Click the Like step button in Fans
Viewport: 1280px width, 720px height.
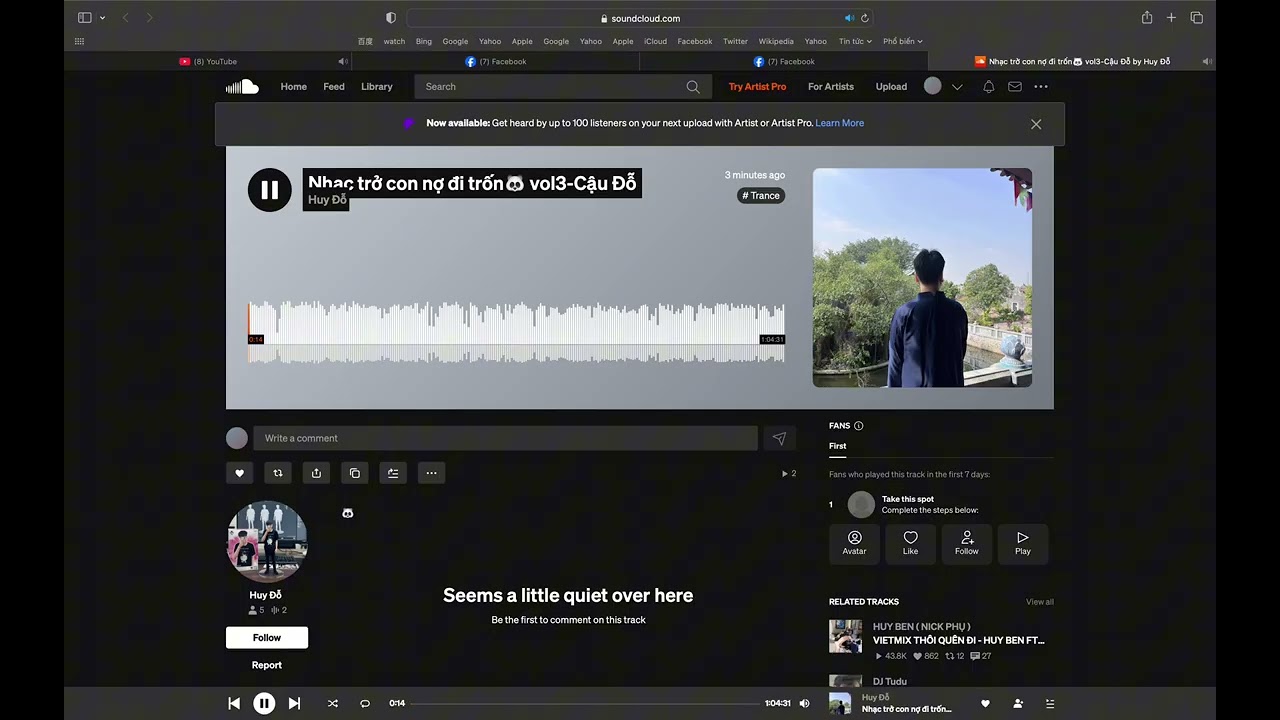(910, 543)
